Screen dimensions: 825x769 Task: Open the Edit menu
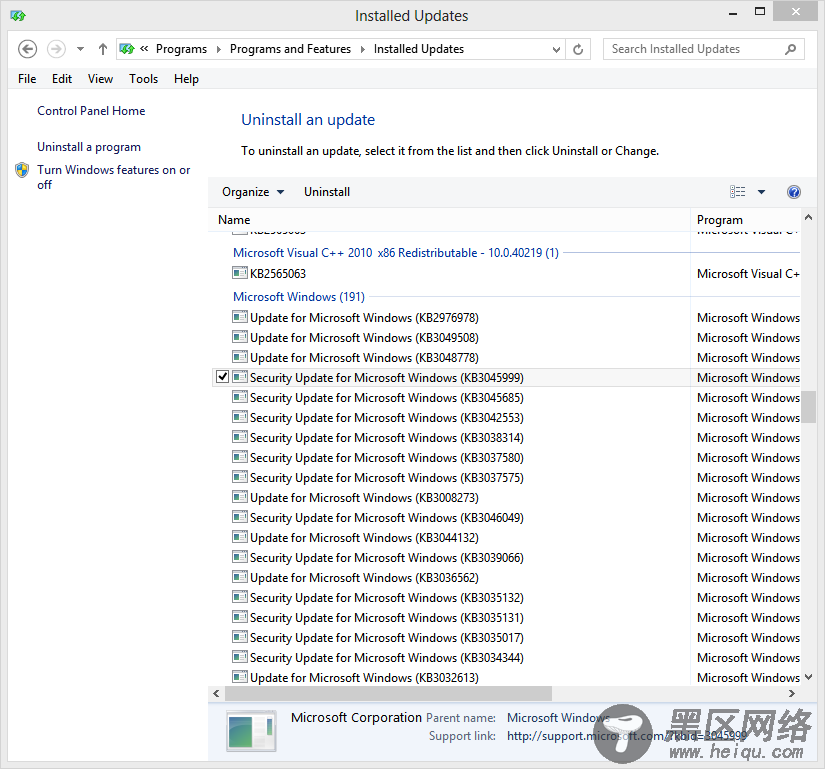coord(62,79)
